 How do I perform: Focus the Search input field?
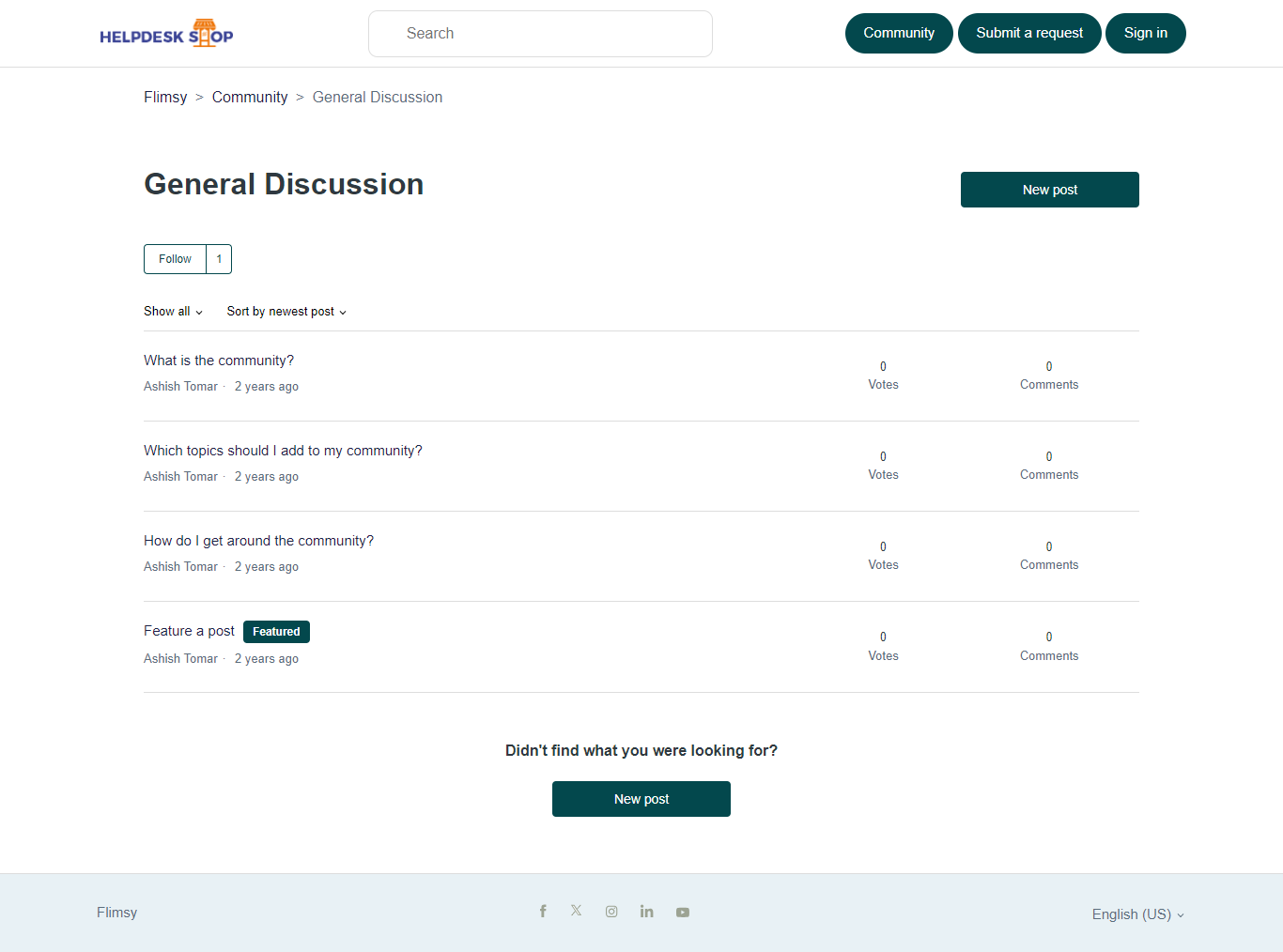(x=540, y=34)
